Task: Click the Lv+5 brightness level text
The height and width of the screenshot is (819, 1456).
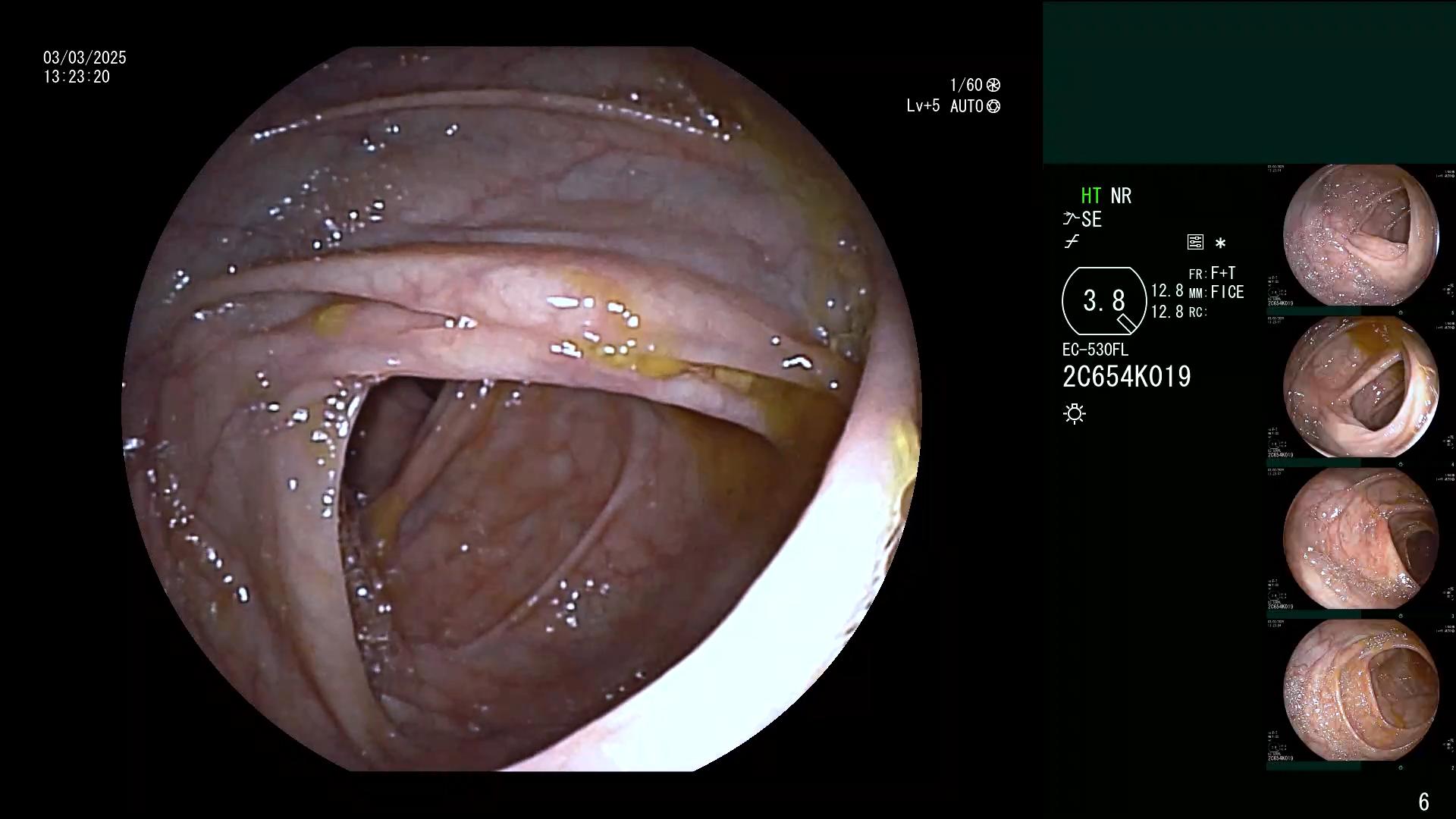Action: 923,106
